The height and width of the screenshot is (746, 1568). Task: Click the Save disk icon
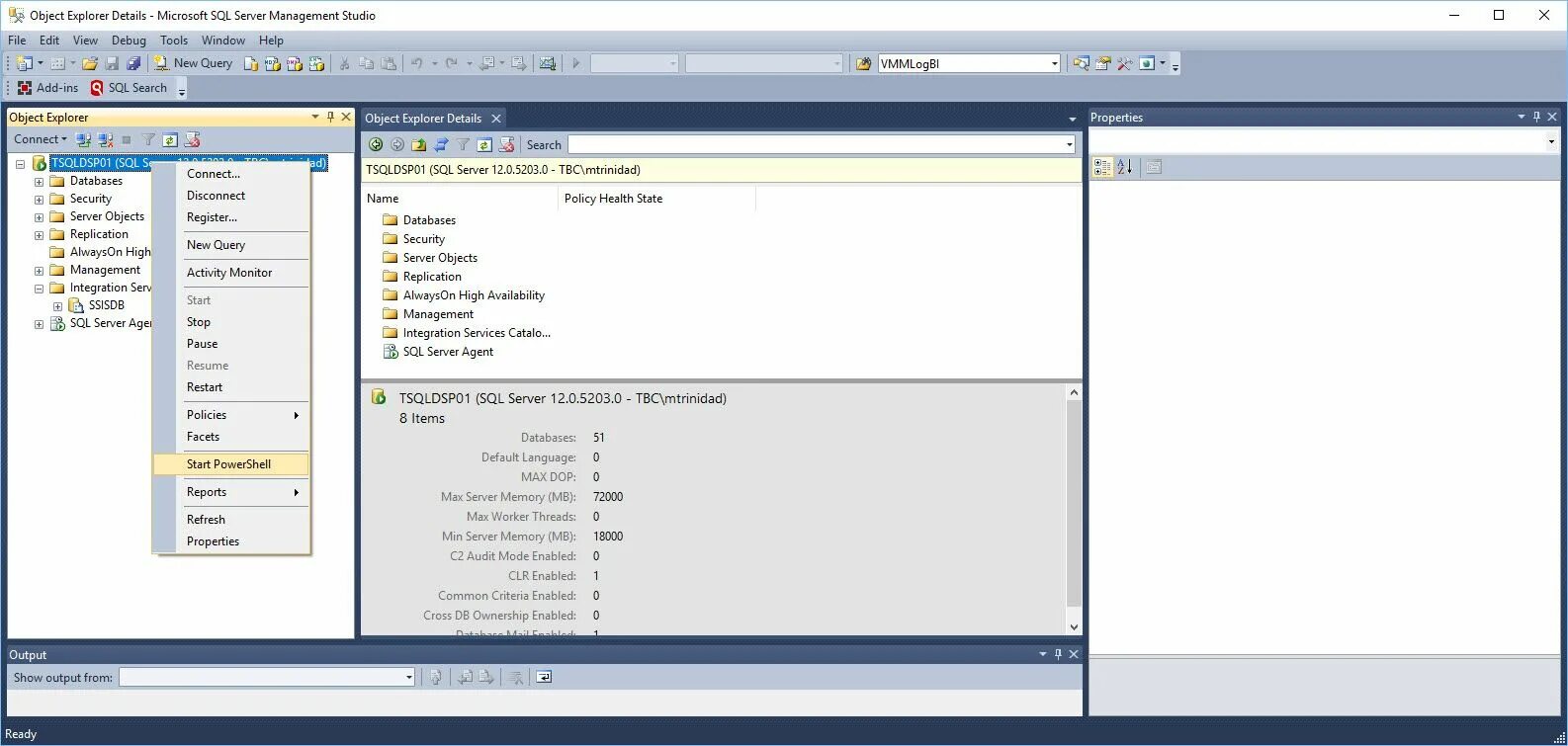[112, 63]
